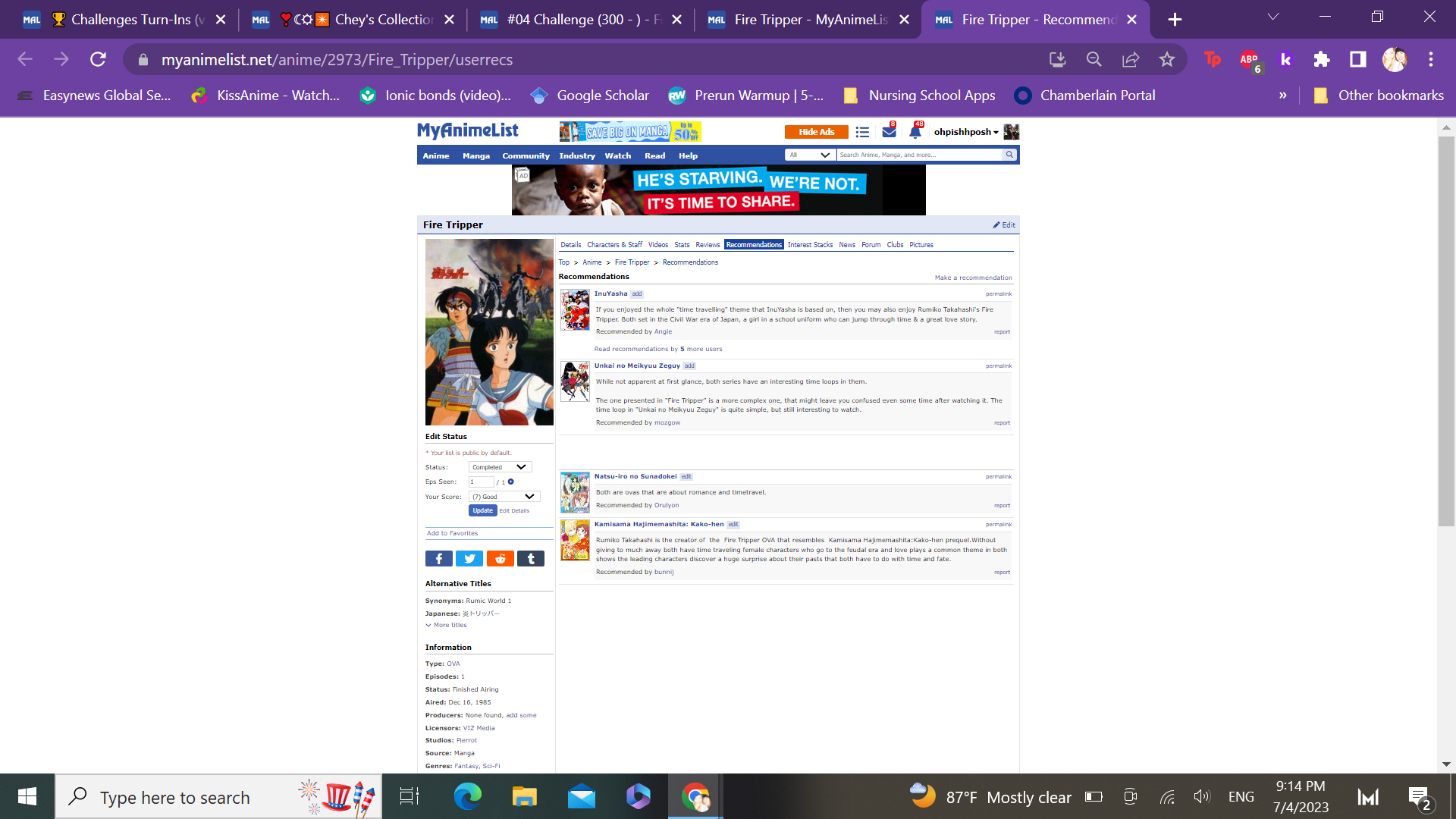1456x819 pixels.
Task: Open the Status Completed dropdown
Action: (x=500, y=467)
